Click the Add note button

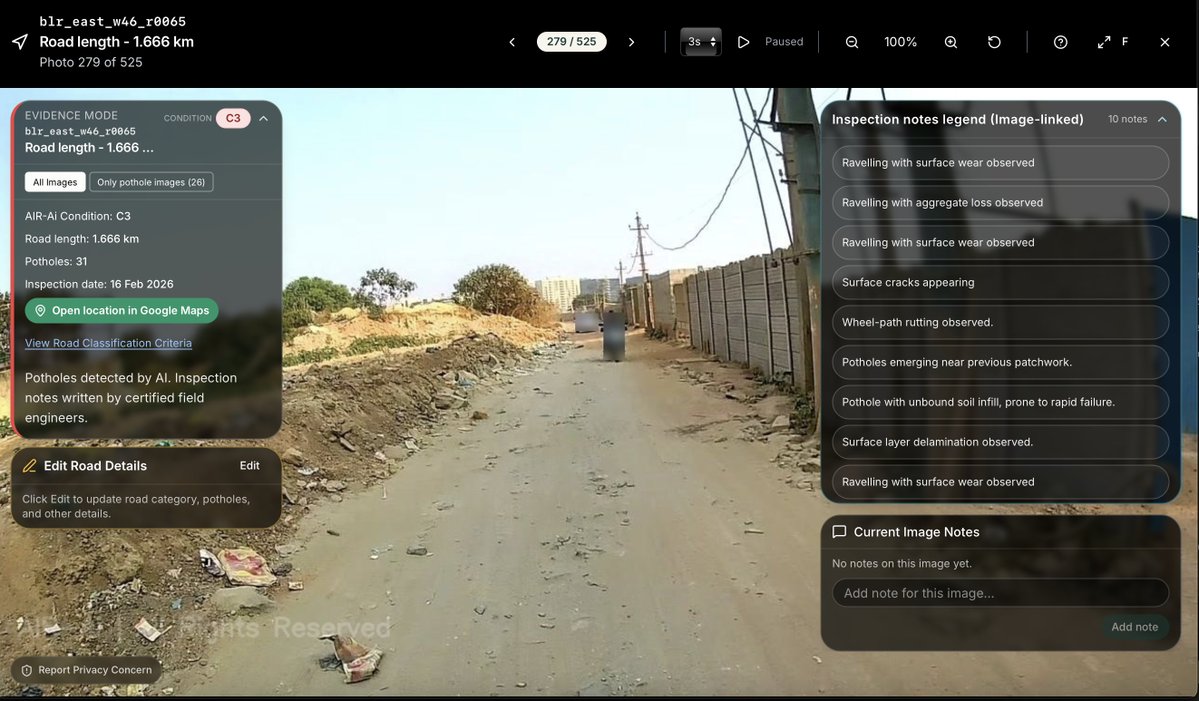pyautogui.click(x=1135, y=627)
